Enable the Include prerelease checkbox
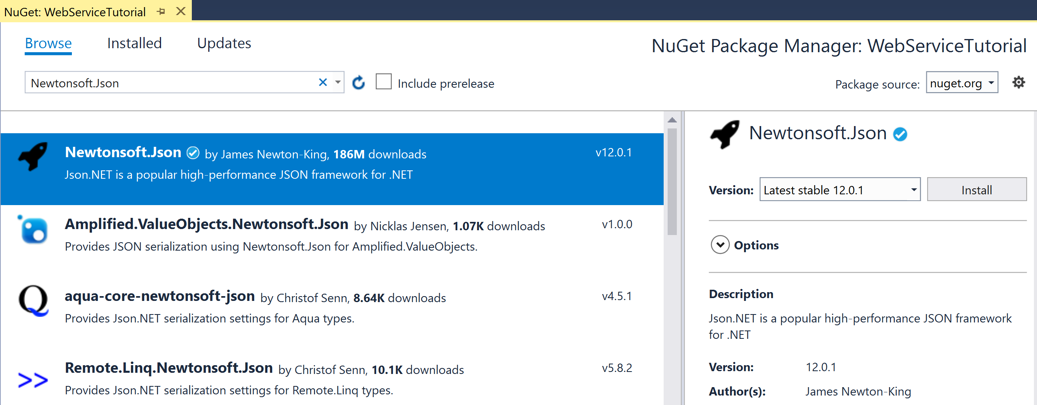Image resolution: width=1037 pixels, height=405 pixels. coord(384,82)
